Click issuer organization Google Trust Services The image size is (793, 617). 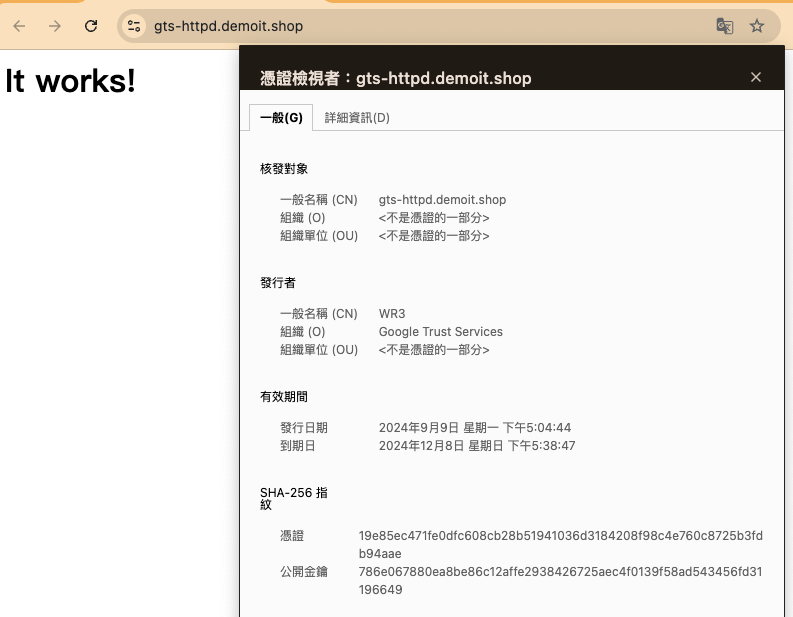(440, 332)
